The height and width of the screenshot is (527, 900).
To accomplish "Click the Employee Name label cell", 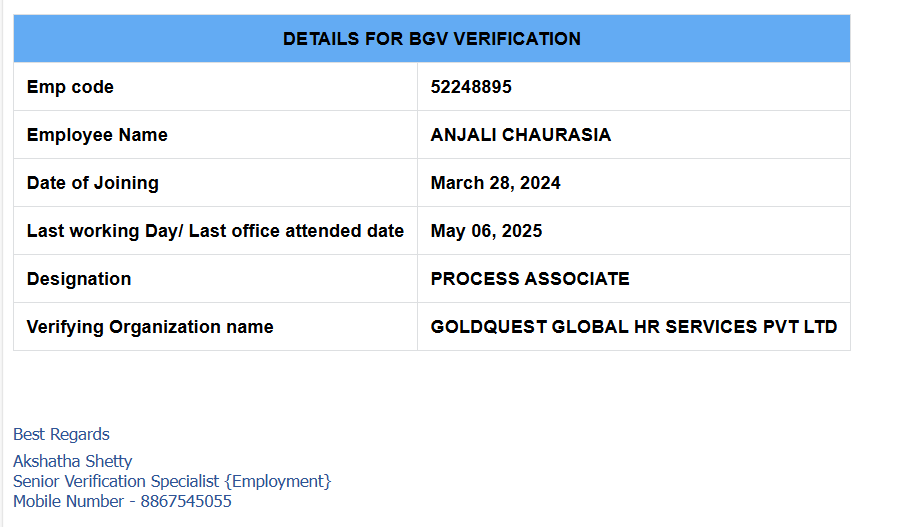I will point(97,135).
